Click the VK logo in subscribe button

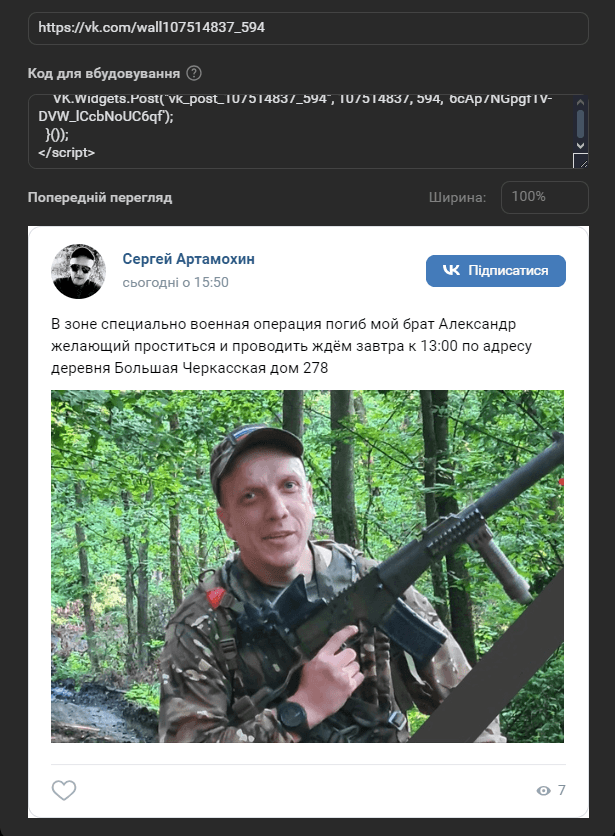451,270
